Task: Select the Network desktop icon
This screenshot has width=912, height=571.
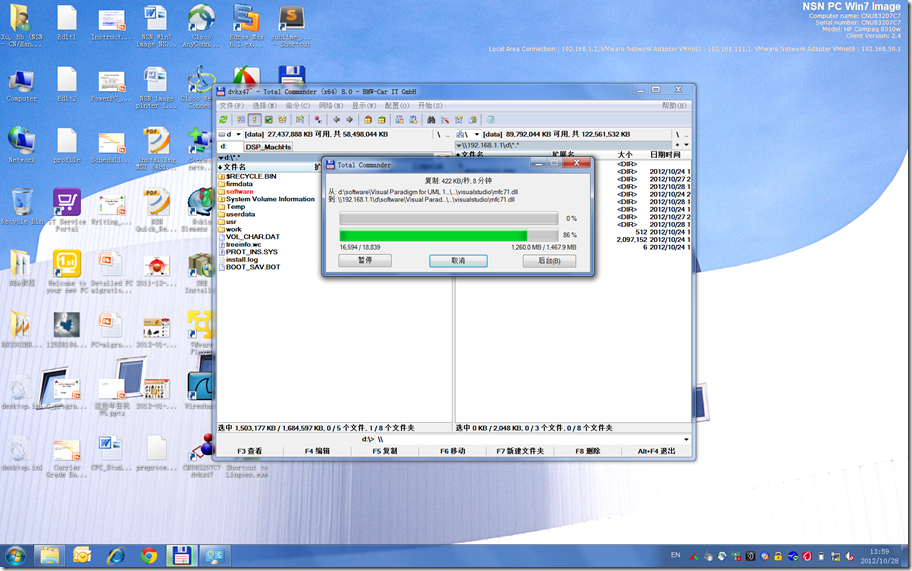Action: pos(22,145)
